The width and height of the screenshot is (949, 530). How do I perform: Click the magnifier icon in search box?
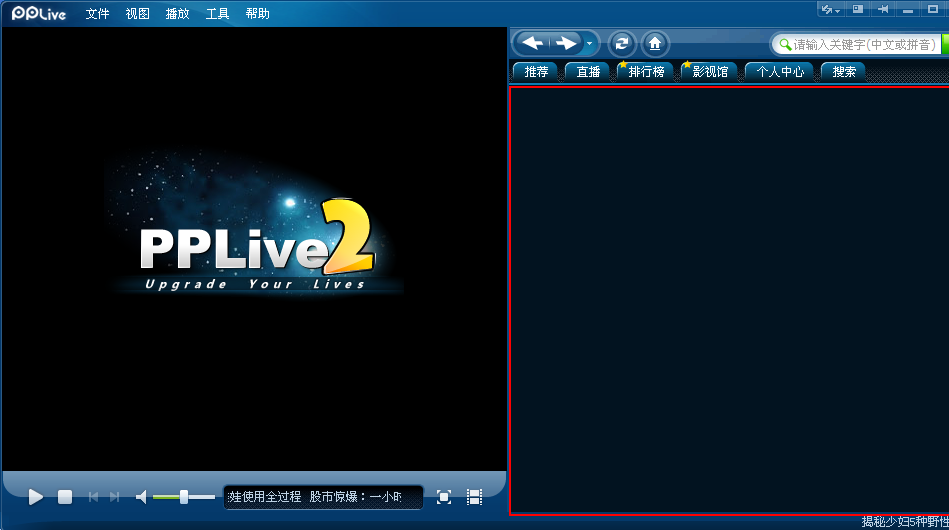[785, 44]
